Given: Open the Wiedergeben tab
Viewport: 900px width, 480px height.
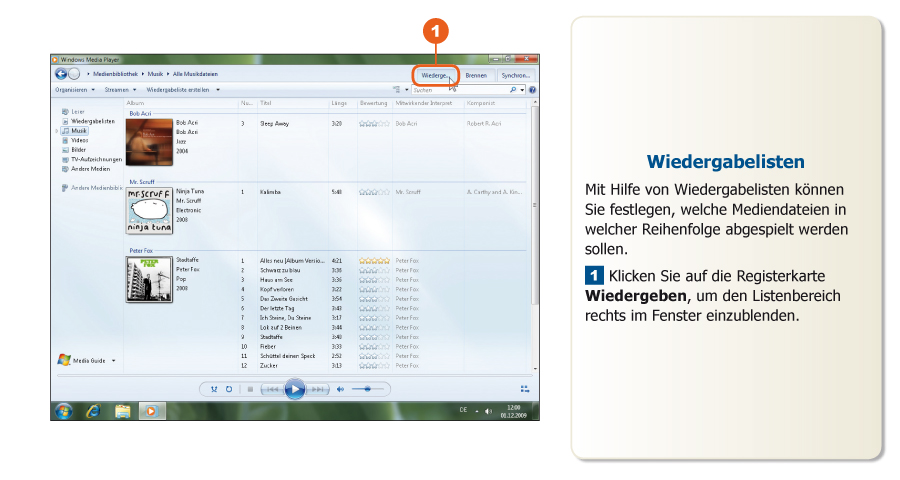Looking at the screenshot, I should pyautogui.click(x=435, y=75).
